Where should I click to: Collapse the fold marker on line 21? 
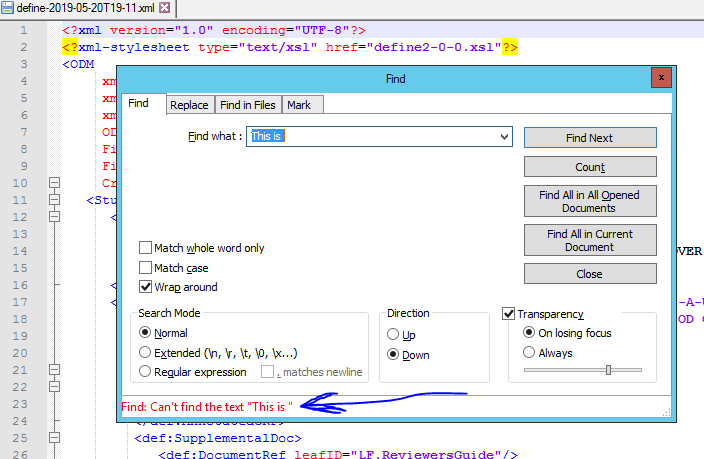(x=54, y=370)
